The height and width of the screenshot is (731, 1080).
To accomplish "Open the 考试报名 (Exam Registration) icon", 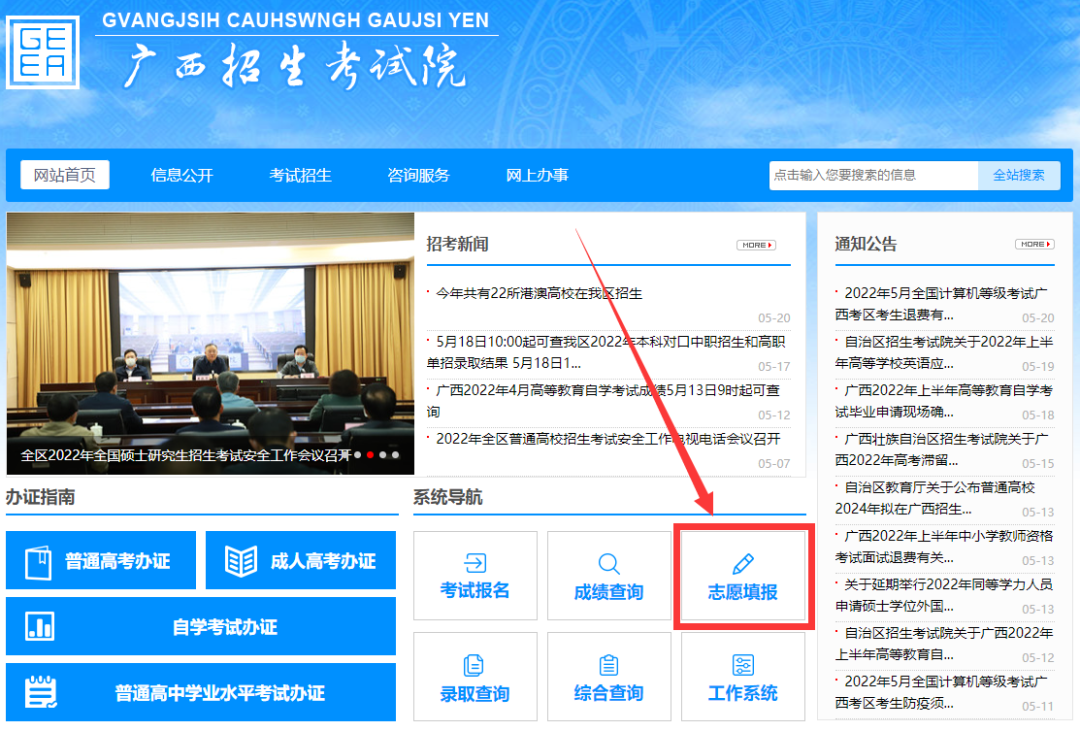I will 475,576.
